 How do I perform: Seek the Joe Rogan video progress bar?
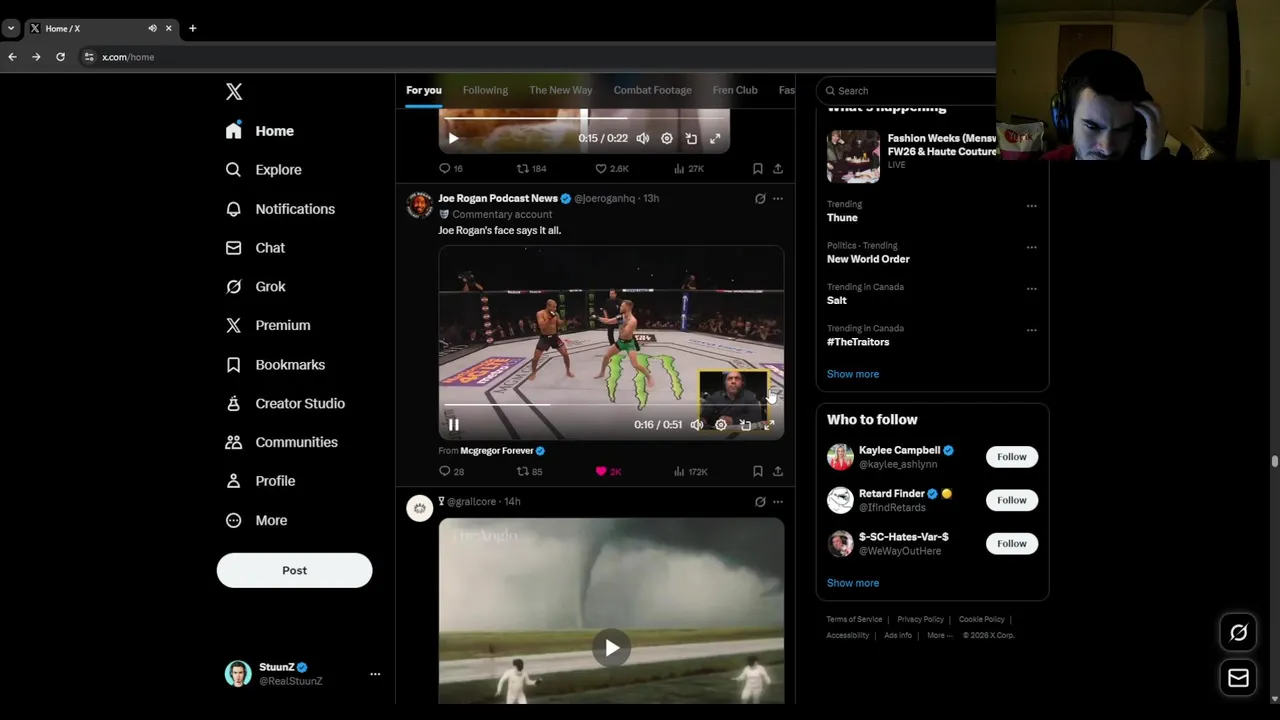pos(611,405)
